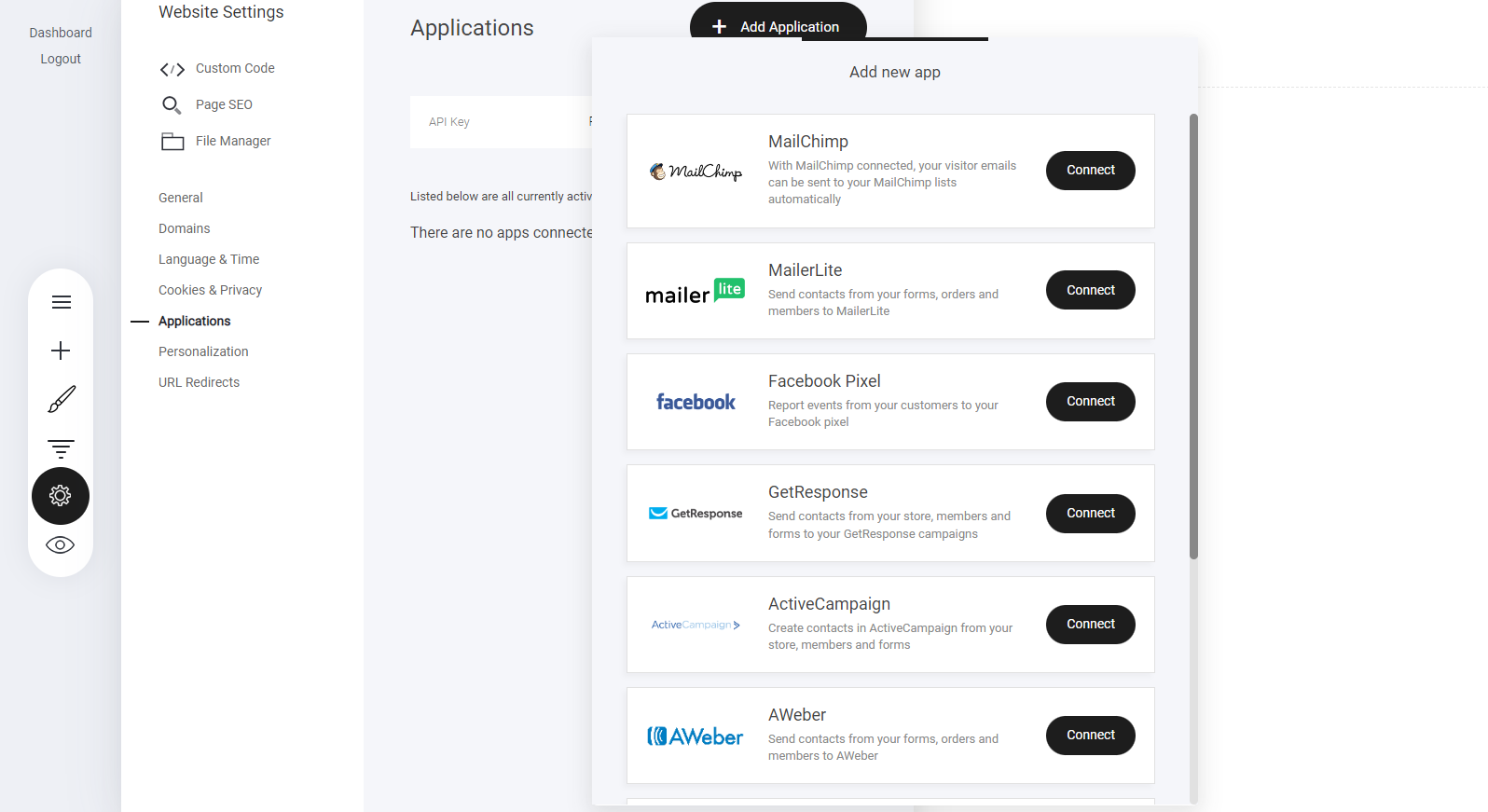Screen dimensions: 1488x812
Task: Select Cookies & Privacy in the sidebar
Action: [210, 290]
